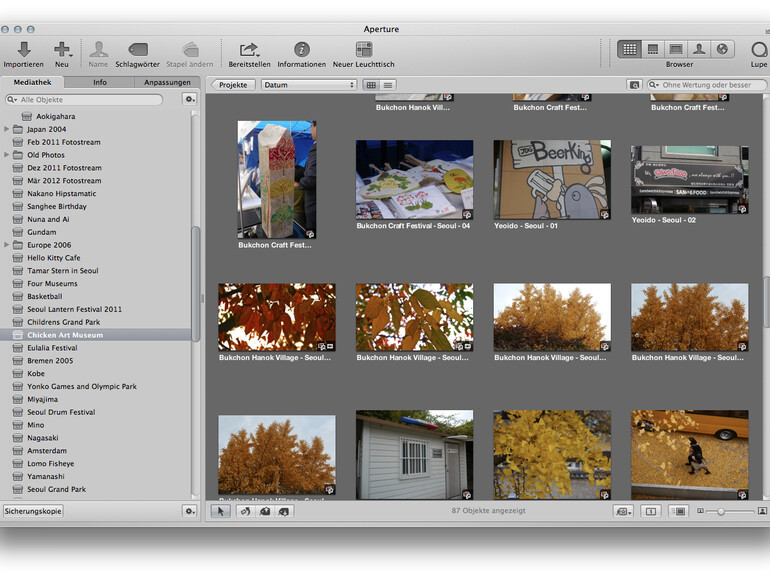Click the Sicherungskopie button
770x578 pixels.
click(x=33, y=511)
